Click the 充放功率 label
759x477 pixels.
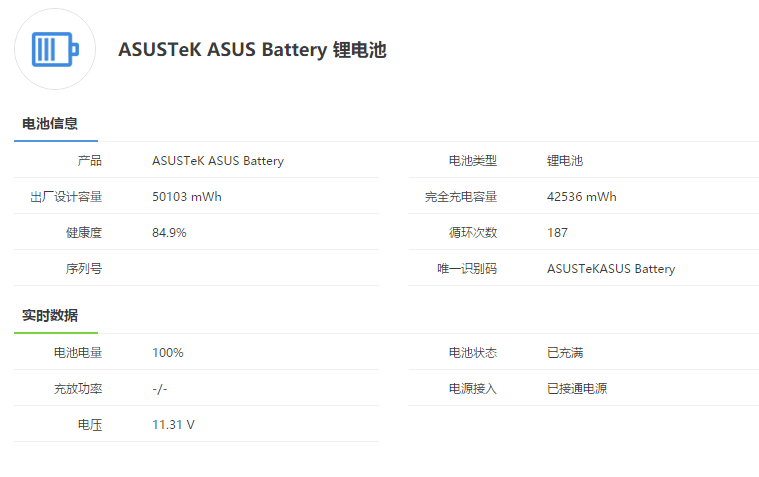pos(78,389)
